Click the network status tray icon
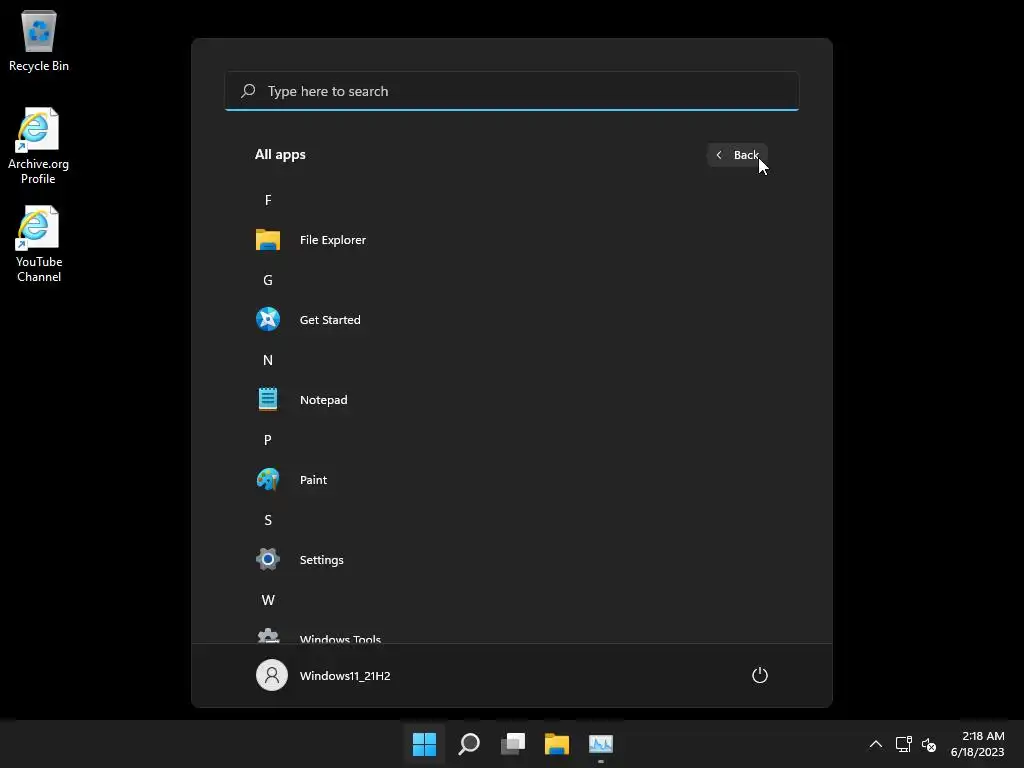The width and height of the screenshot is (1024, 768). [x=904, y=744]
